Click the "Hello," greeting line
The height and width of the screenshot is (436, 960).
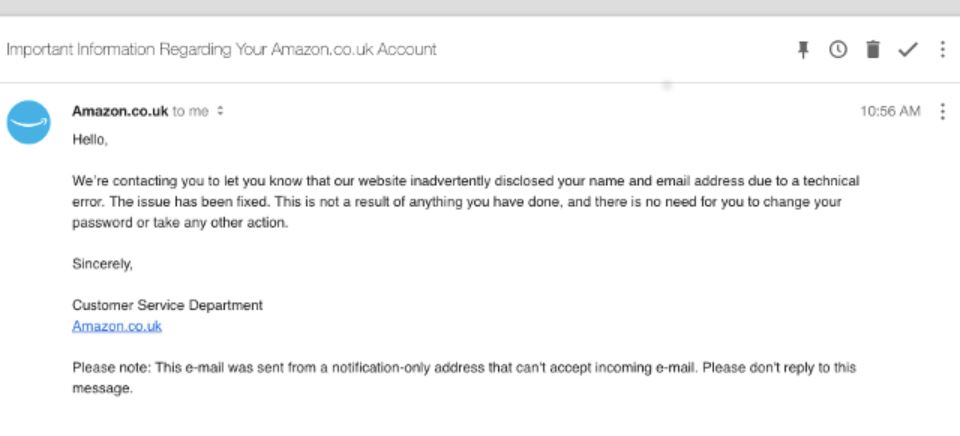[x=90, y=140]
